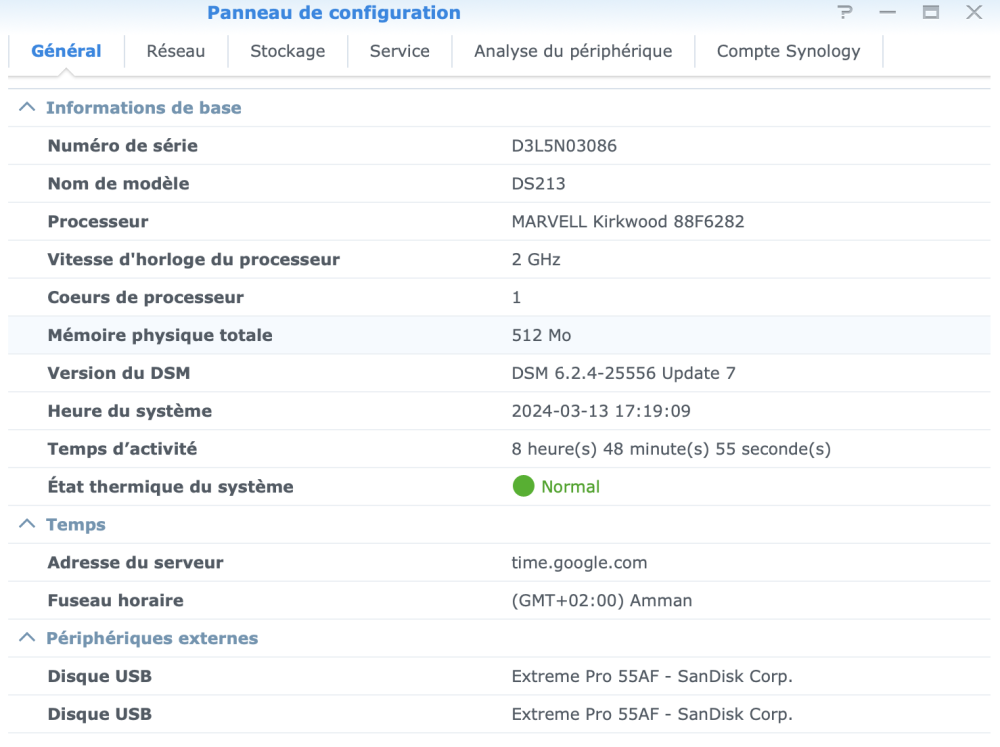Maximize the configuration panel window

pos(931,13)
